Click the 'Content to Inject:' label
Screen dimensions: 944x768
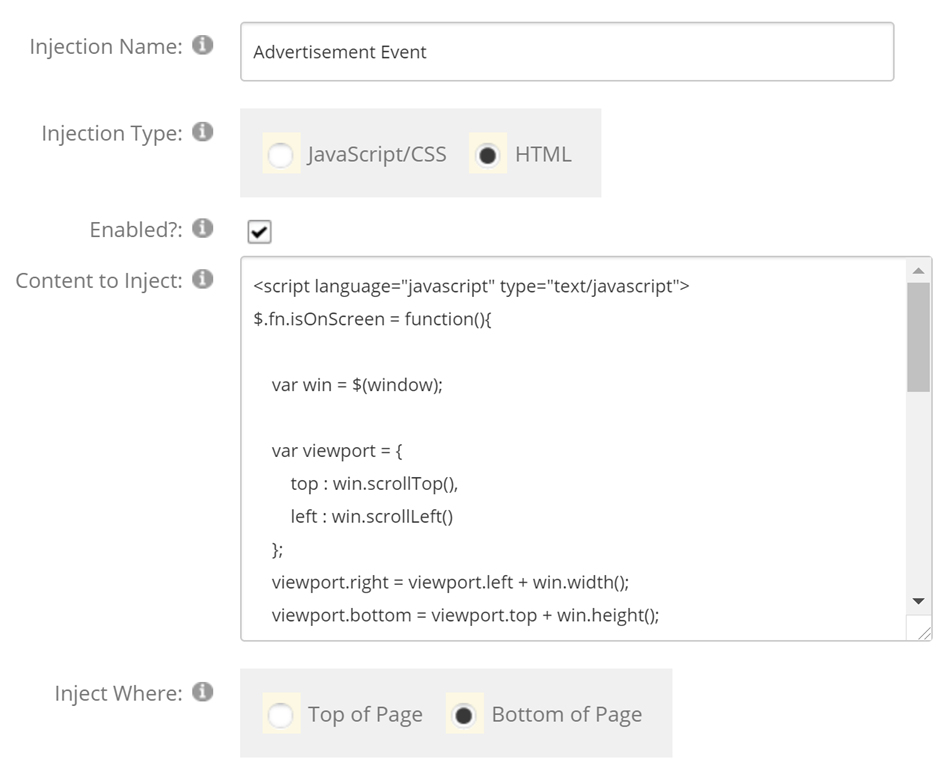coord(99,280)
